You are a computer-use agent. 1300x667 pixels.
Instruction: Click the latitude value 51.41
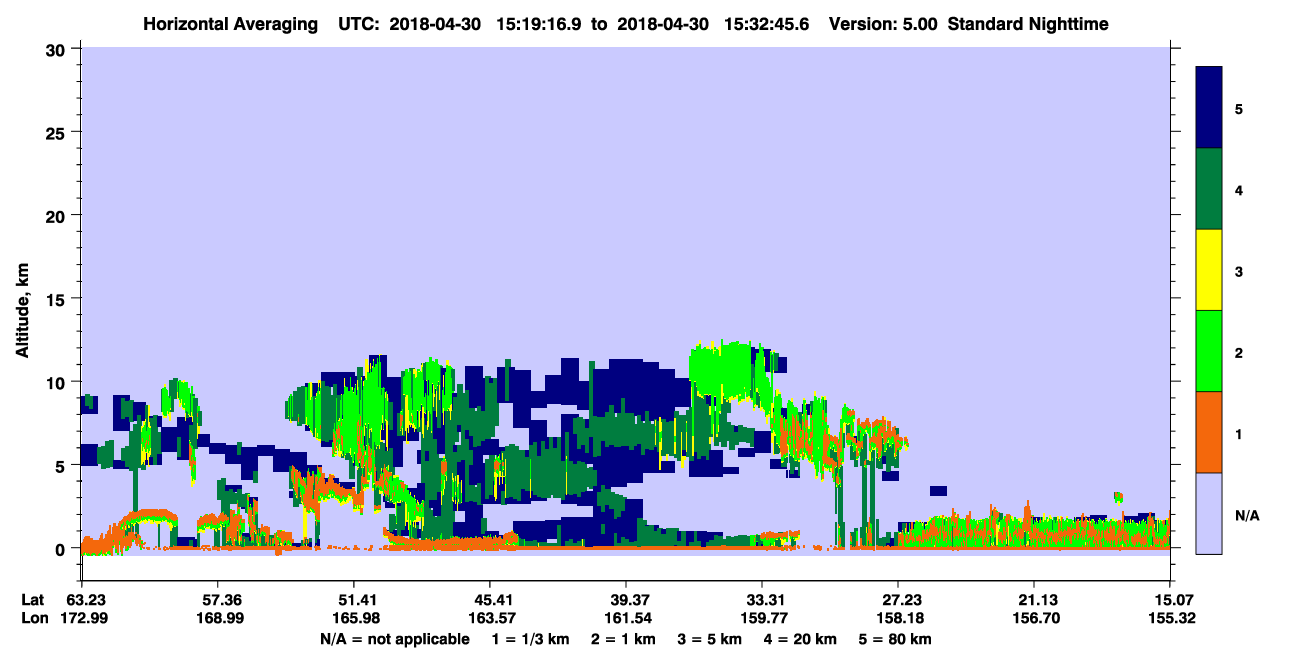353,600
